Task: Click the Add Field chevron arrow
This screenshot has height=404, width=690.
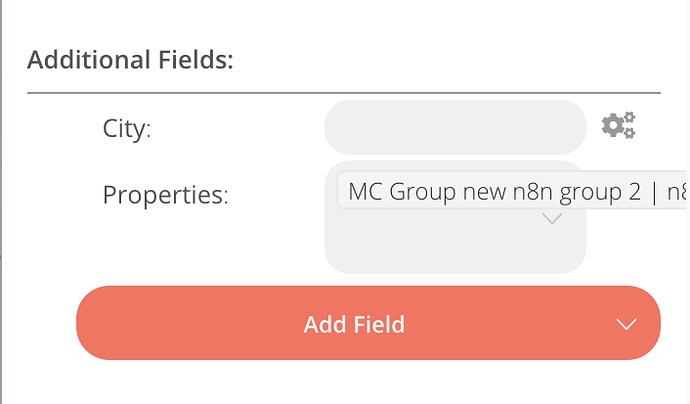Action: [626, 324]
